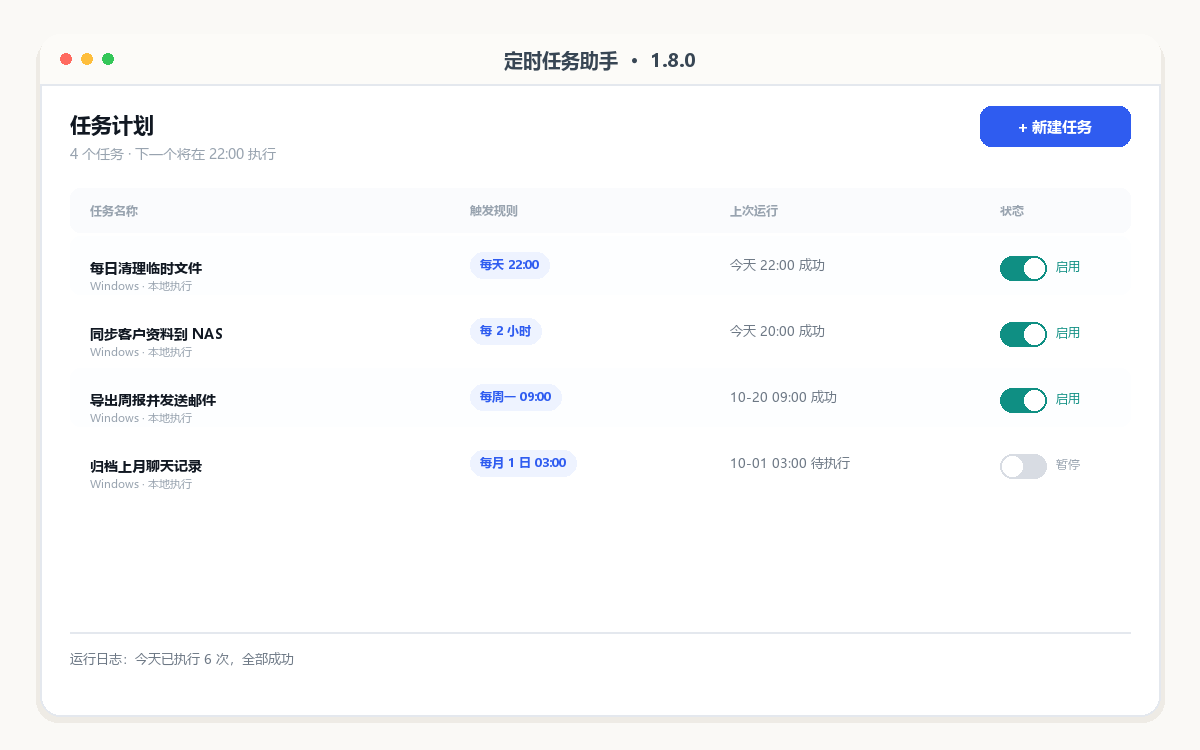Click the 每 2 小时 trigger badge

click(505, 331)
